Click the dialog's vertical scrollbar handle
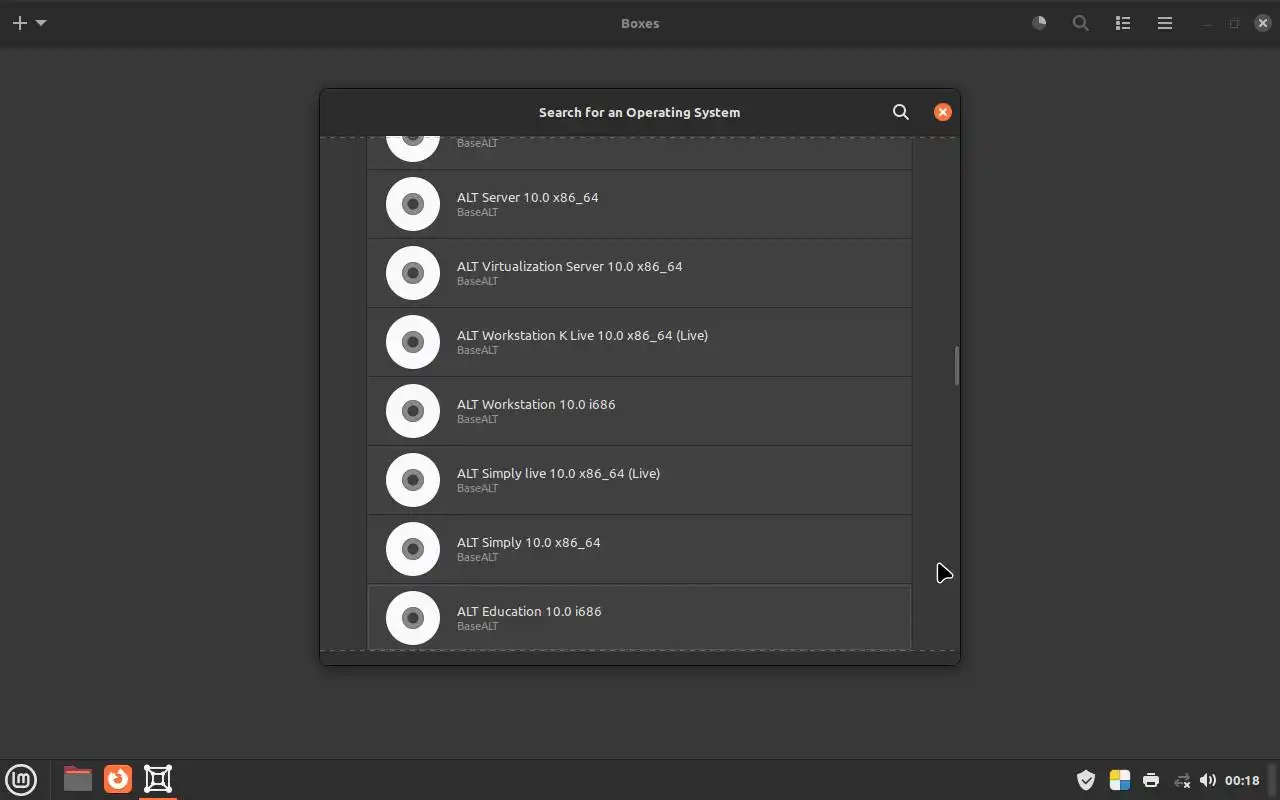Viewport: 1280px width, 800px height. point(956,366)
